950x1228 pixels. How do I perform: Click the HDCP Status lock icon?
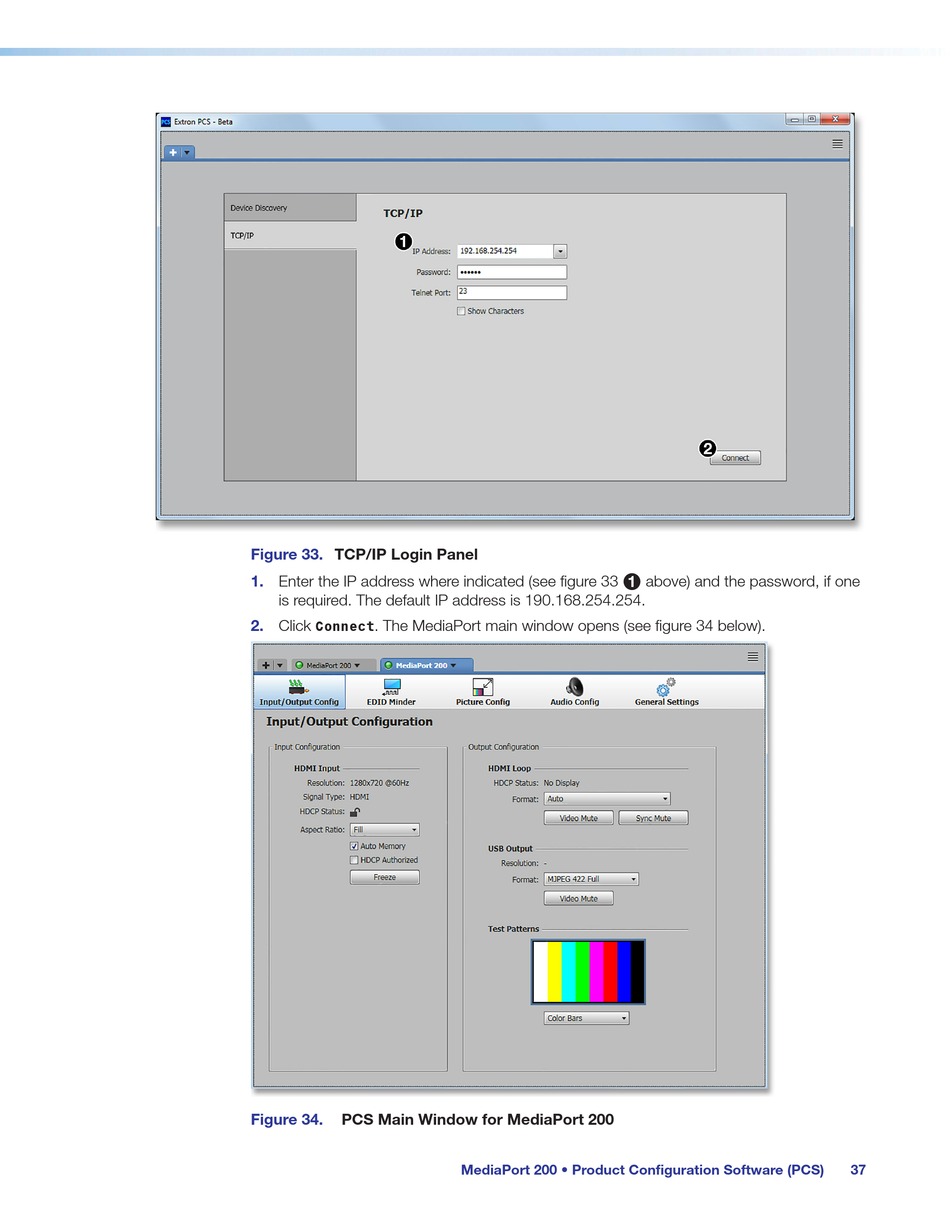pyautogui.click(x=355, y=812)
